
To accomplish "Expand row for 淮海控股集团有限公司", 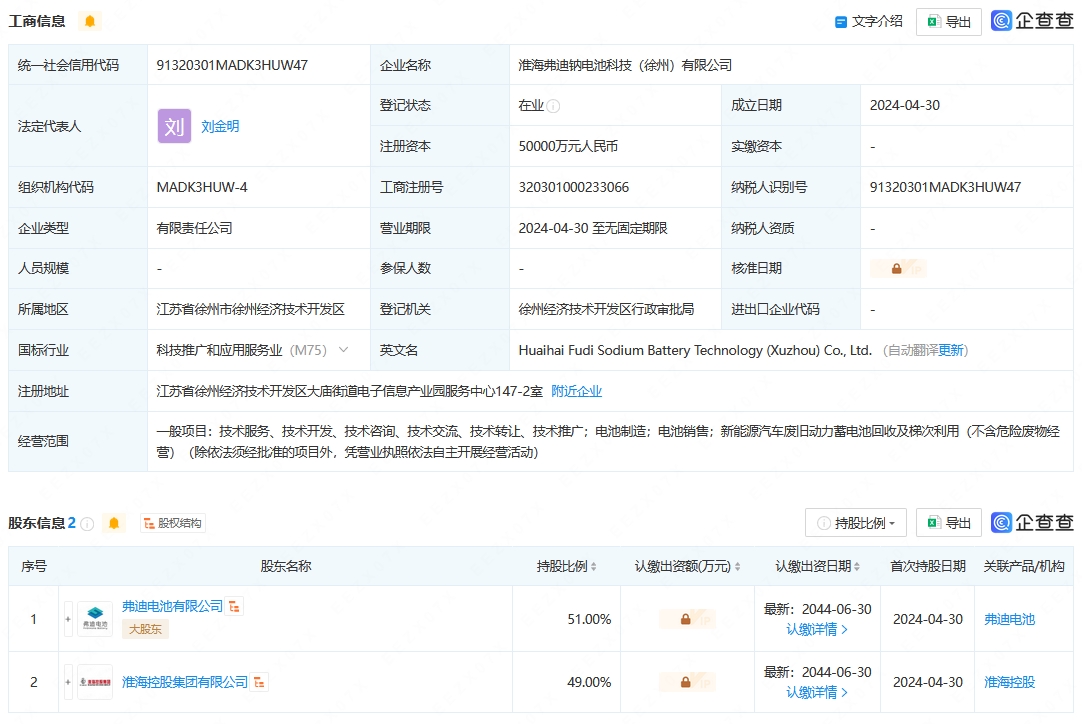I will (x=68, y=682).
